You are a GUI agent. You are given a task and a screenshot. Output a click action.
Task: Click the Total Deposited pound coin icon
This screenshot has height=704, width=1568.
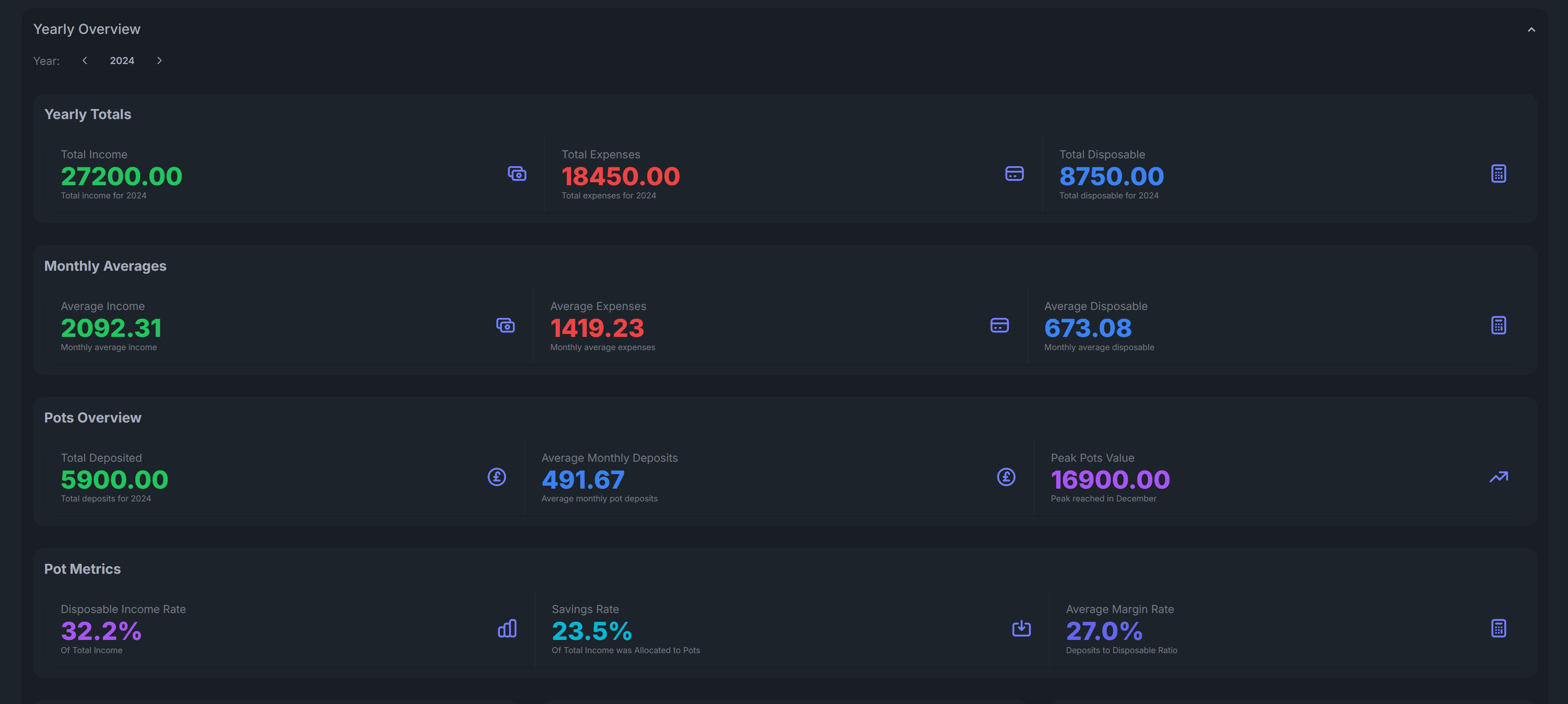point(497,477)
